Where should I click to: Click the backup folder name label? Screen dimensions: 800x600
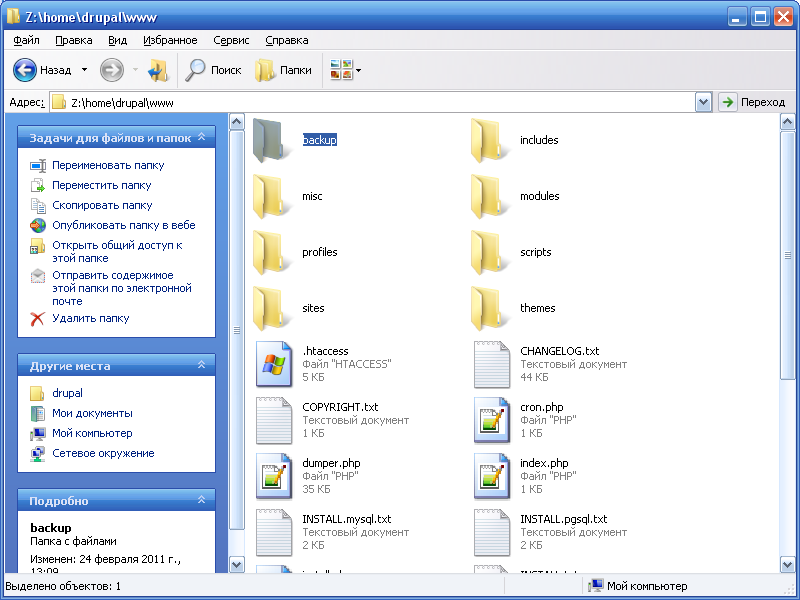coord(320,140)
